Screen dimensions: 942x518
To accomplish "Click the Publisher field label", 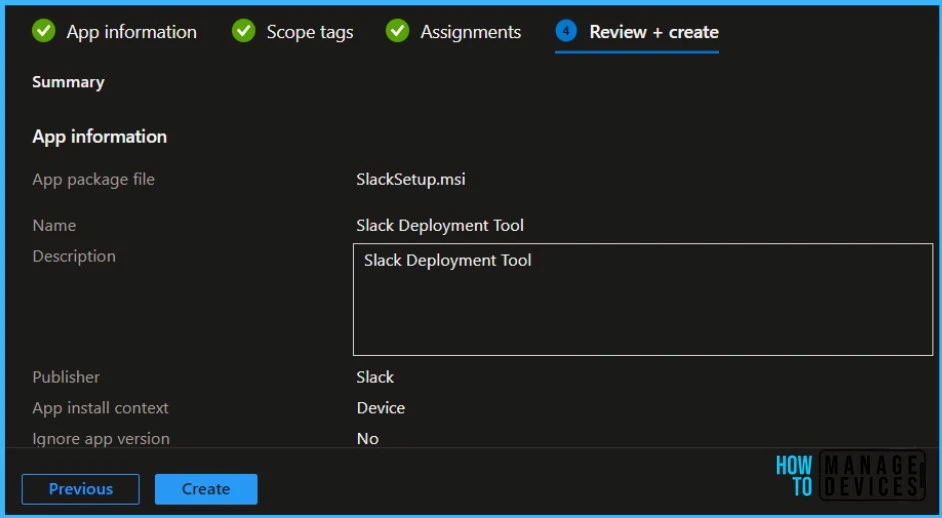I will pos(66,377).
